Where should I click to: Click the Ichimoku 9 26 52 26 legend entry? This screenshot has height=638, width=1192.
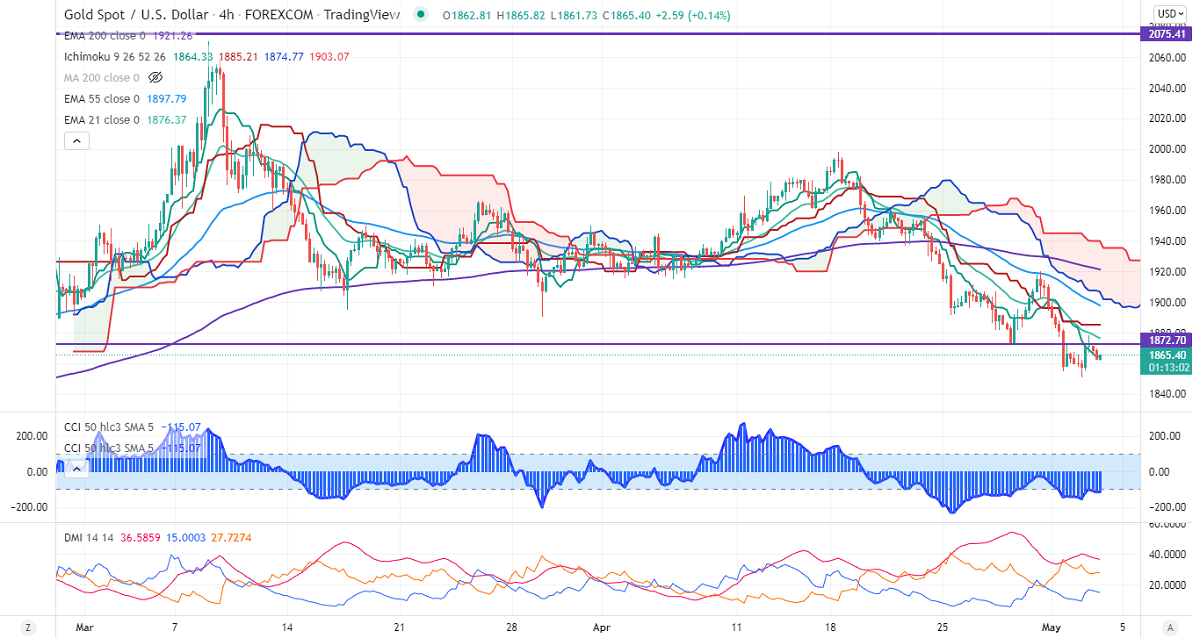(115, 56)
